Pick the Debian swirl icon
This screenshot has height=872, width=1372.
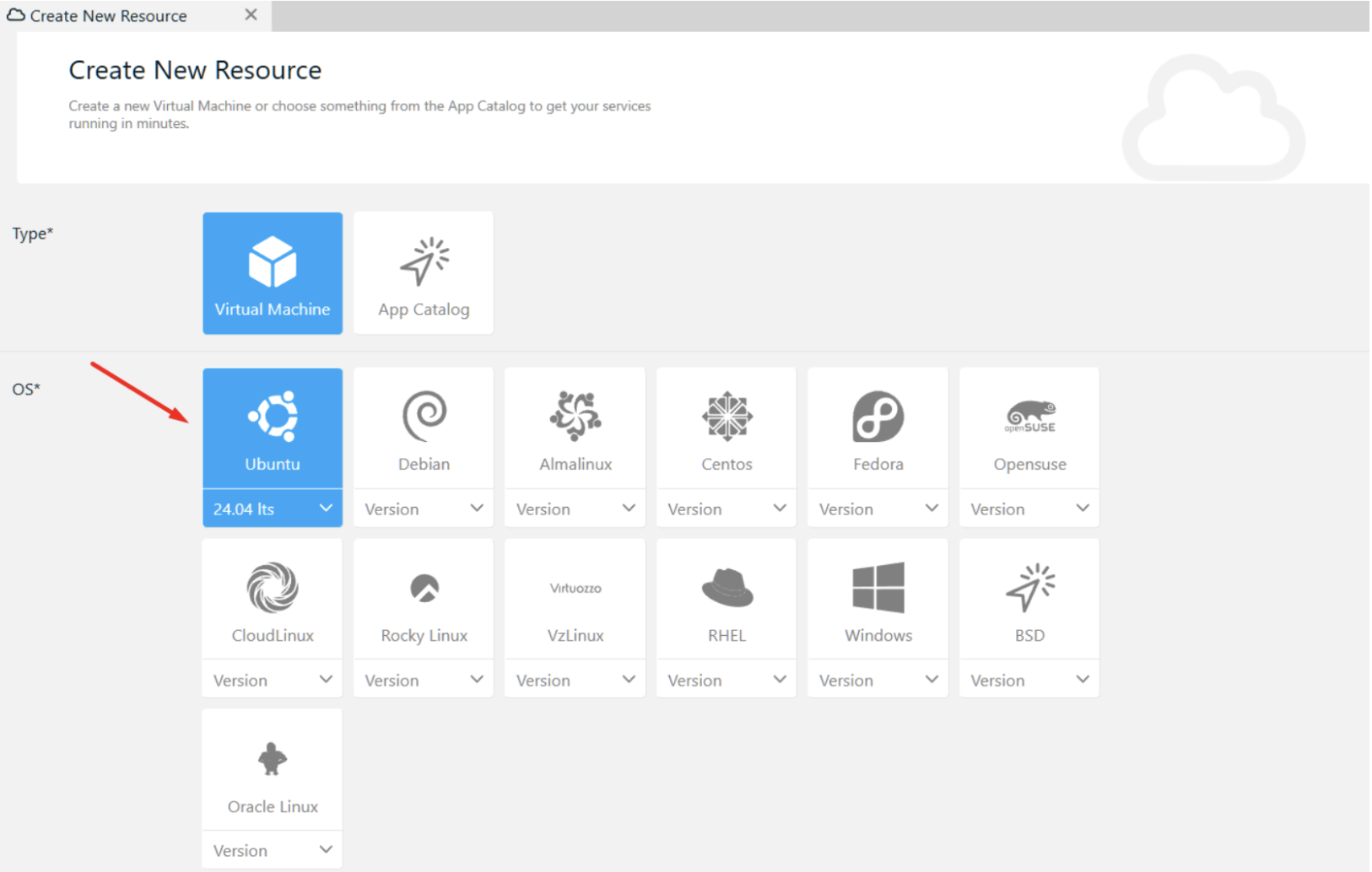click(x=424, y=416)
